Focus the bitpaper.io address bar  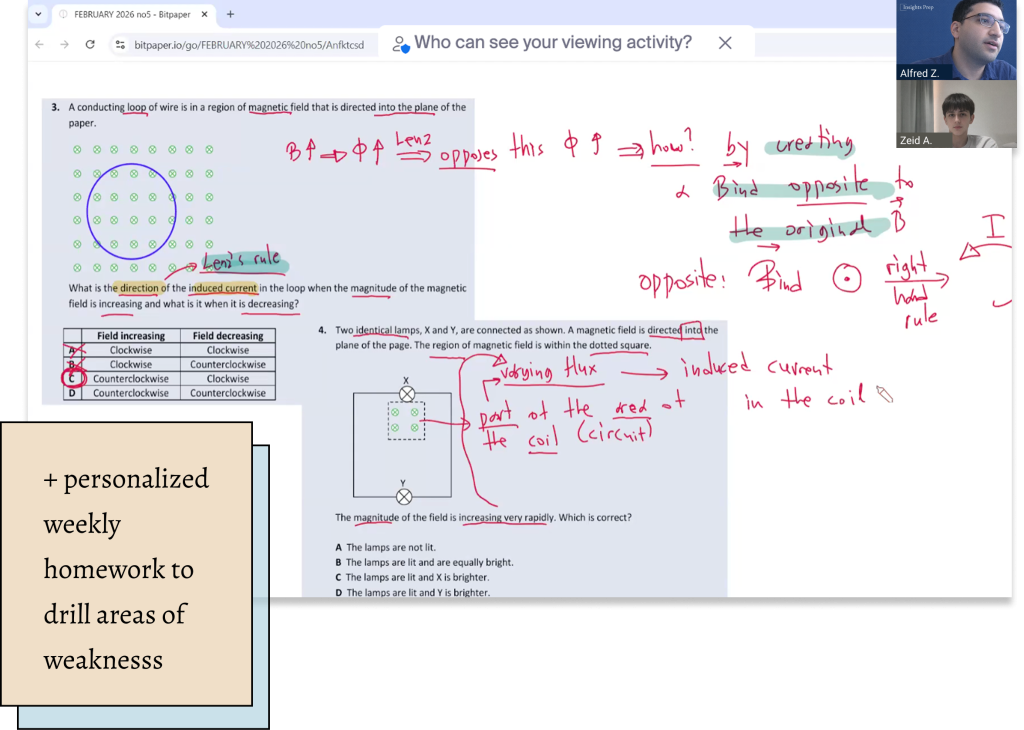pyautogui.click(x=250, y=44)
